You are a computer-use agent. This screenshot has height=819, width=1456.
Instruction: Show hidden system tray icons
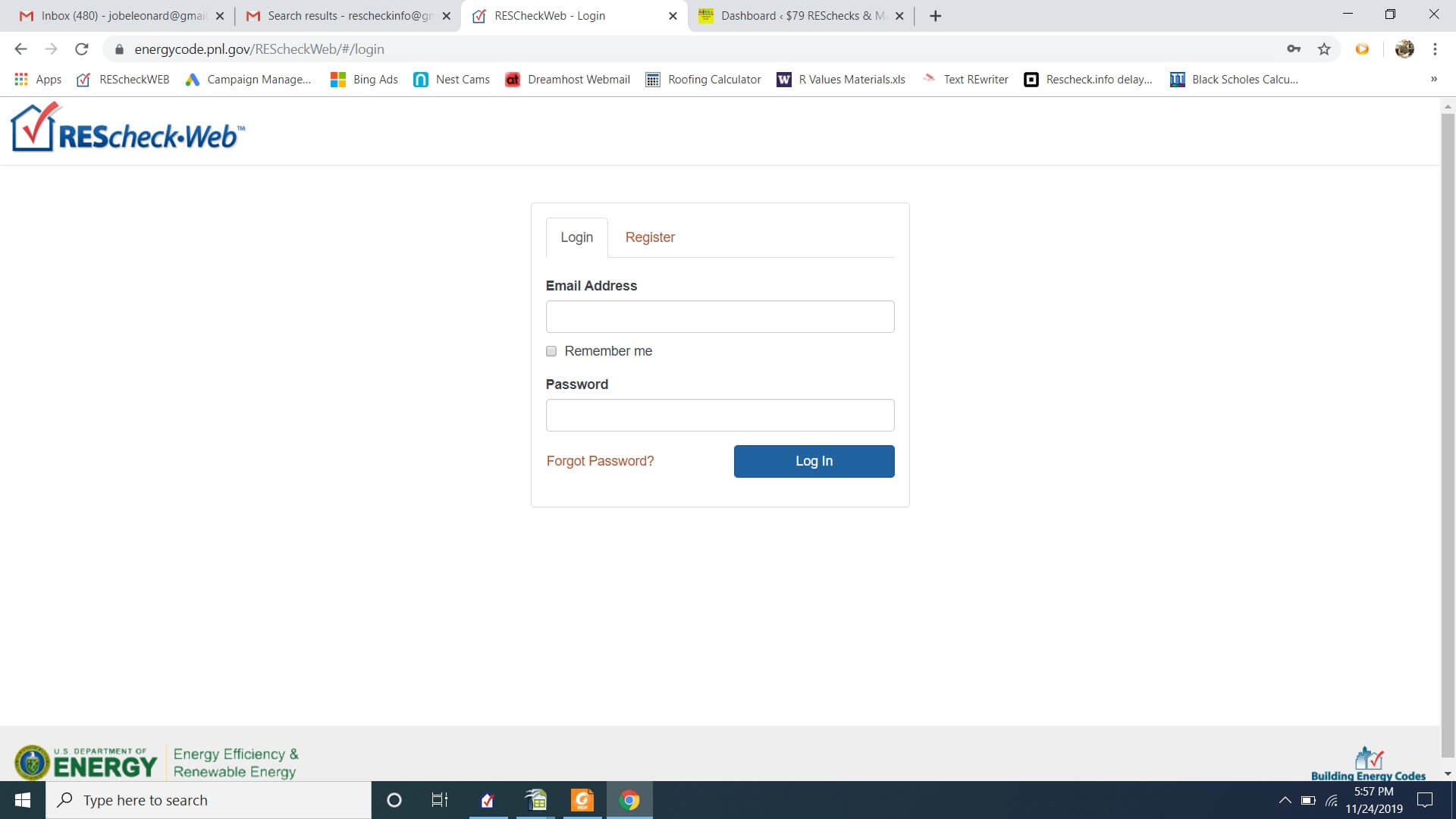(x=1285, y=800)
